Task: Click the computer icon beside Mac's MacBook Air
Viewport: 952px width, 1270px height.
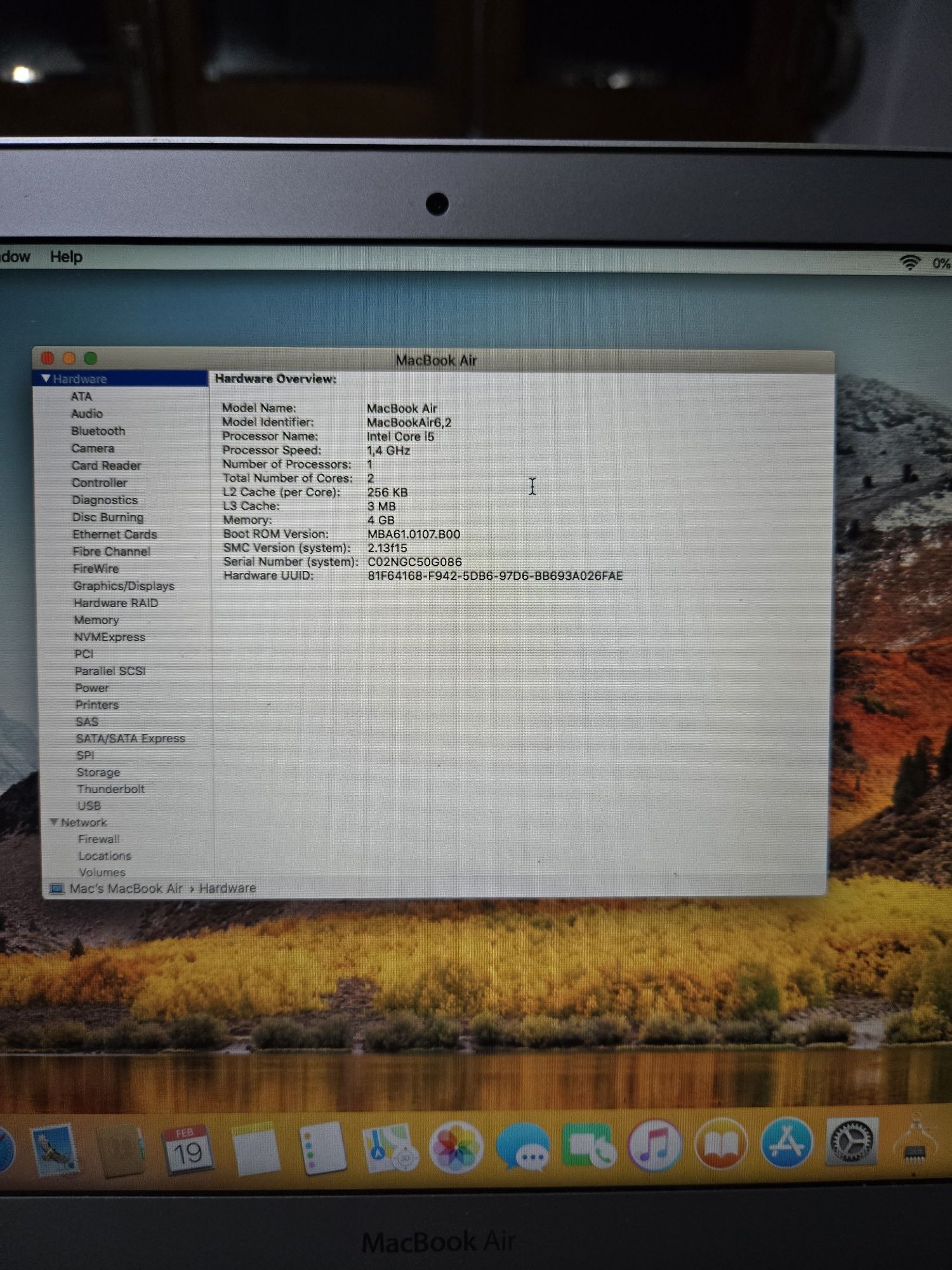Action: pyautogui.click(x=56, y=888)
